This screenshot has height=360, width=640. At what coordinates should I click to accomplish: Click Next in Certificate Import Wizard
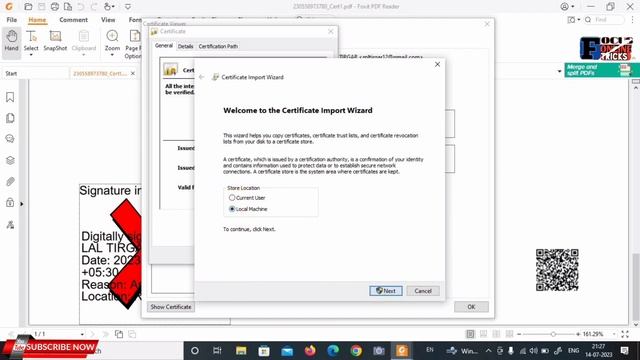[386, 291]
